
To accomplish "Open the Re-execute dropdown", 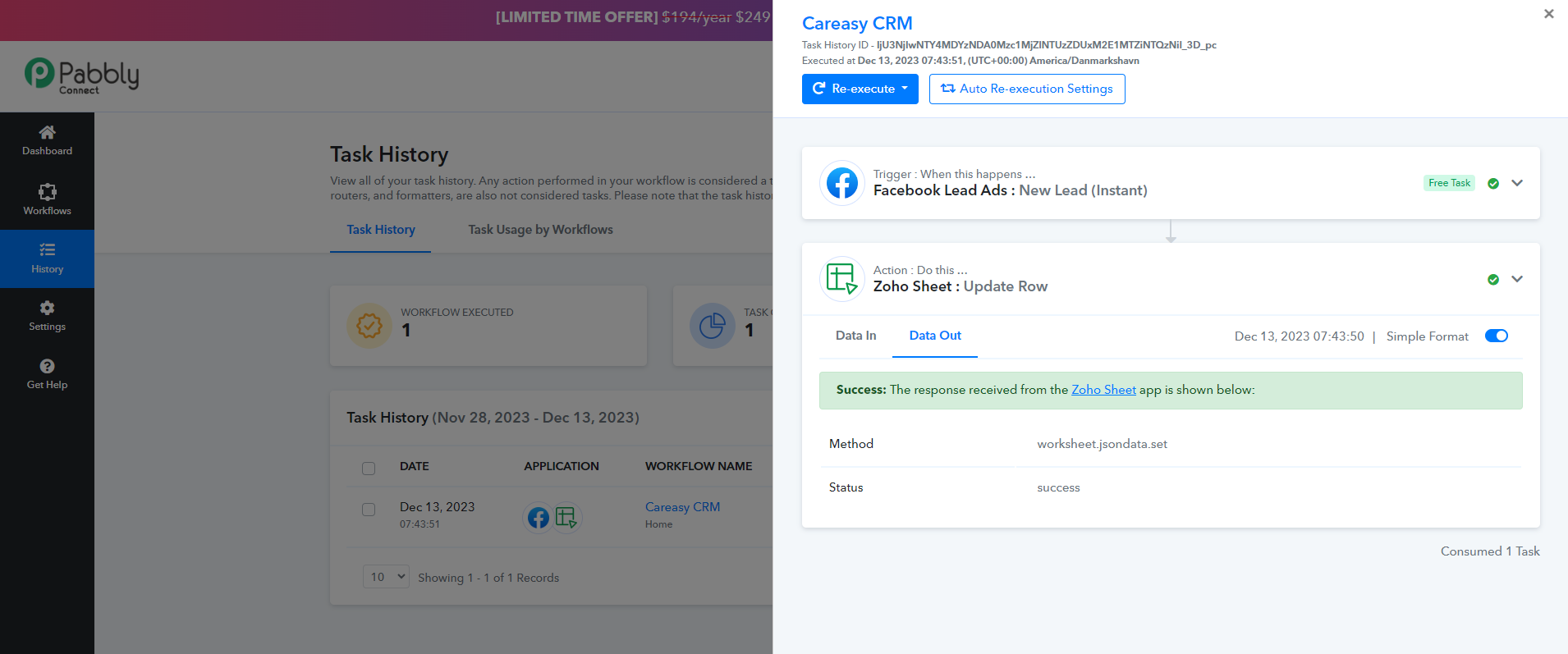I will coord(860,89).
